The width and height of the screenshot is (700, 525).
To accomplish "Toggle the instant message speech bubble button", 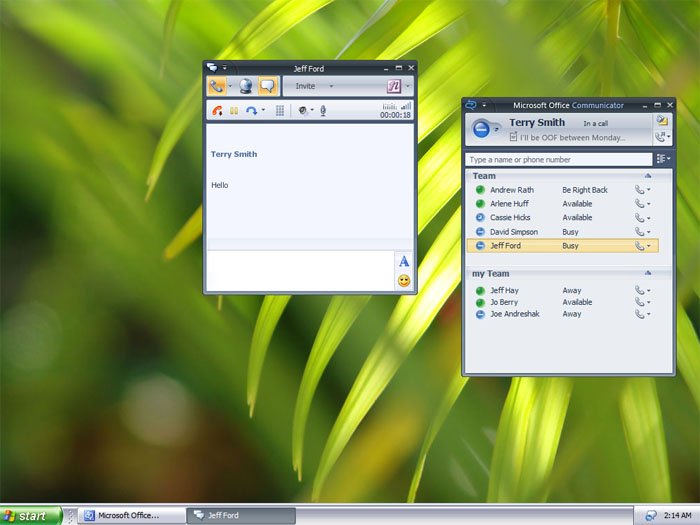I will click(x=268, y=86).
